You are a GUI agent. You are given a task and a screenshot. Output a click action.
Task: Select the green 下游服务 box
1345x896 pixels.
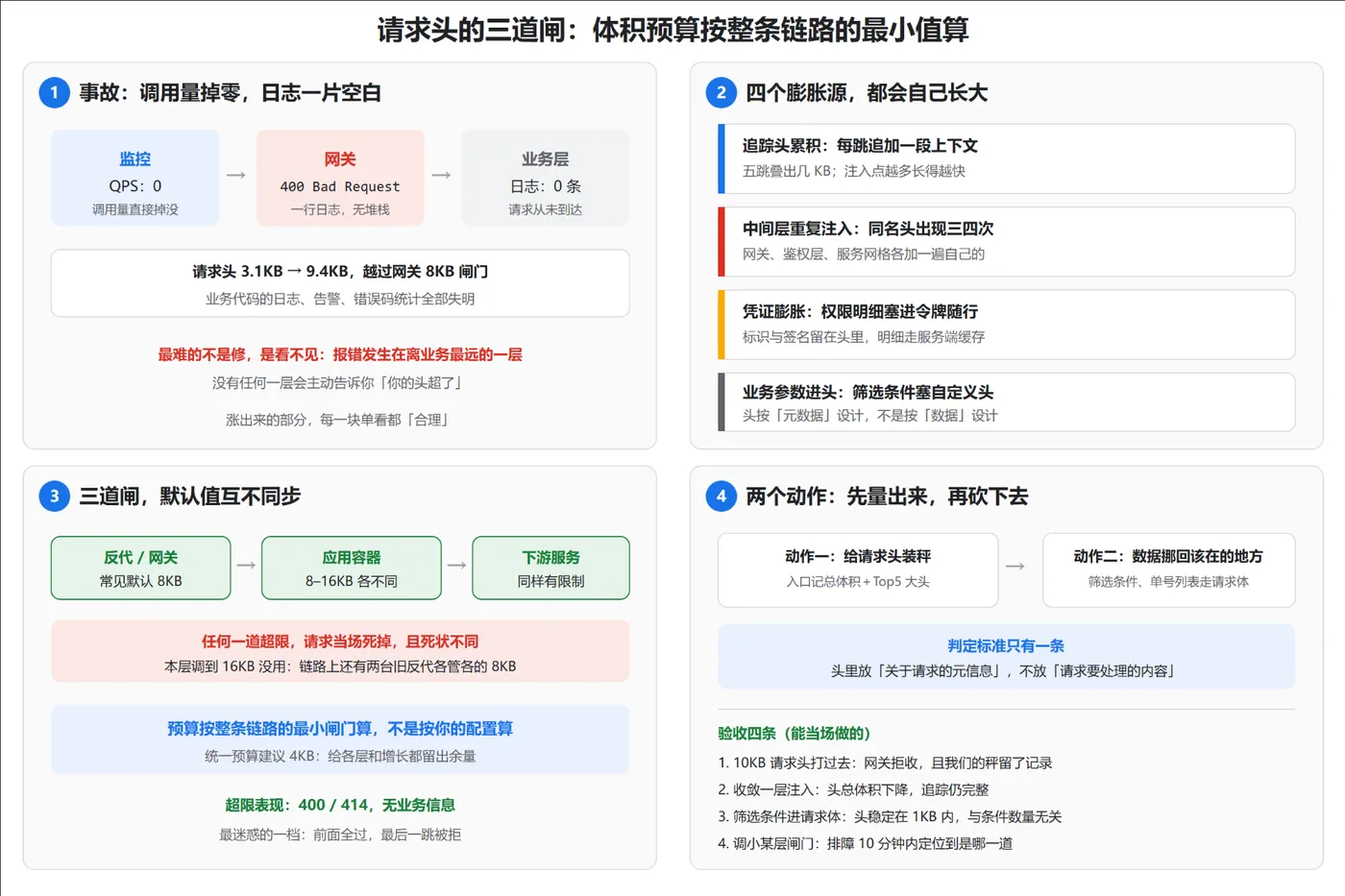(551, 568)
